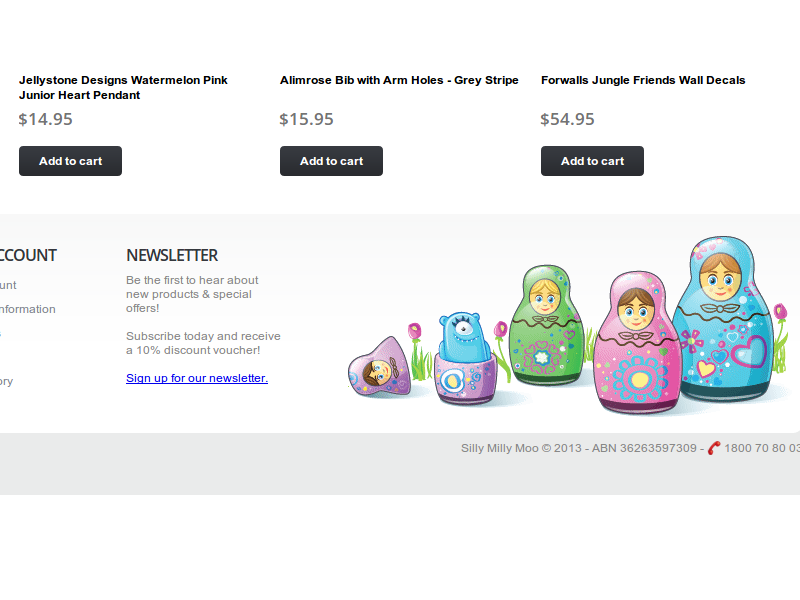The height and width of the screenshot is (600, 800).
Task: Click the Silly Milly Moo copyright text
Action: pyautogui.click(x=578, y=448)
